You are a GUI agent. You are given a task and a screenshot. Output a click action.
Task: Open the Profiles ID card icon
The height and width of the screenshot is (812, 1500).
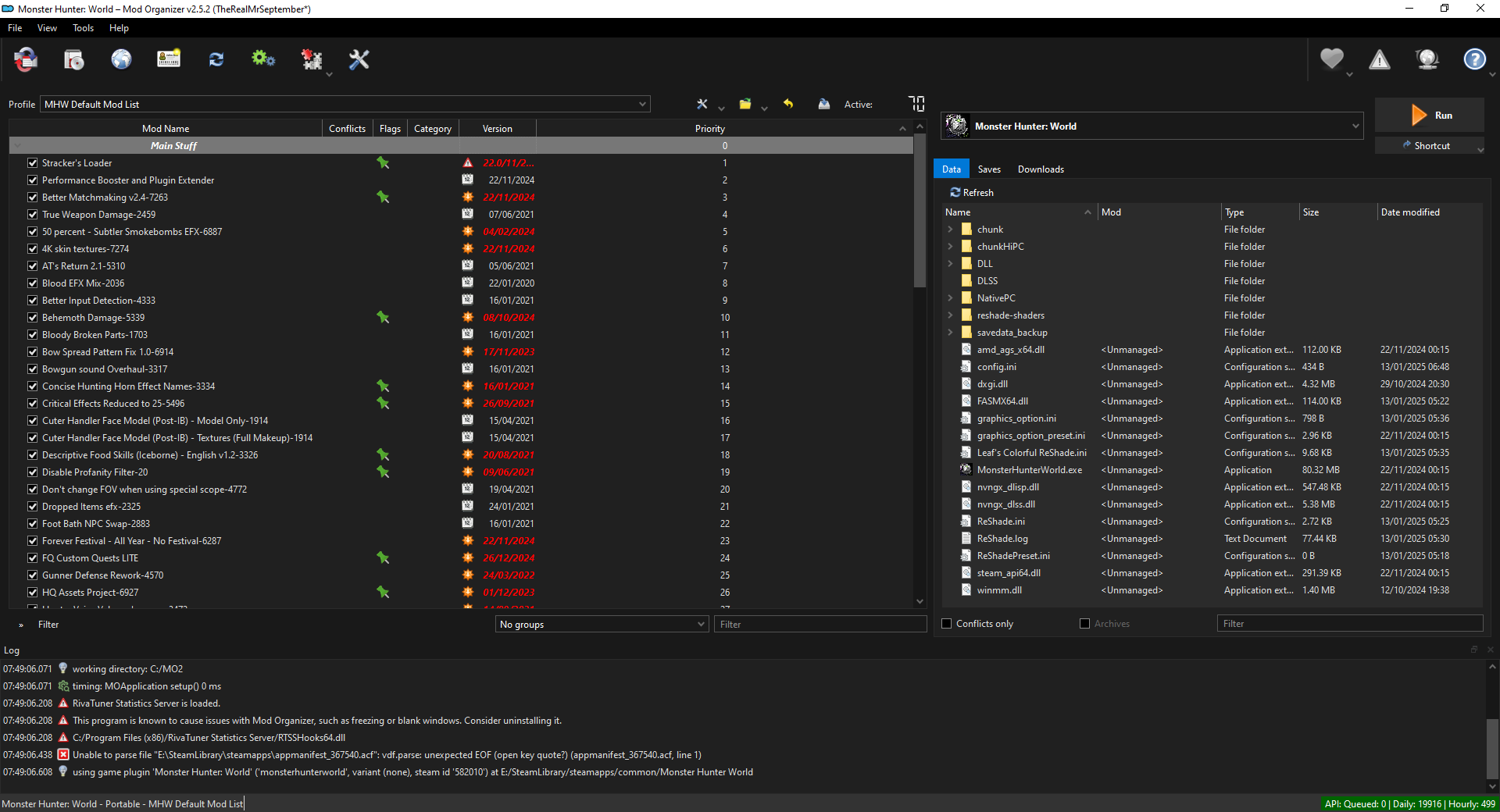pos(169,59)
